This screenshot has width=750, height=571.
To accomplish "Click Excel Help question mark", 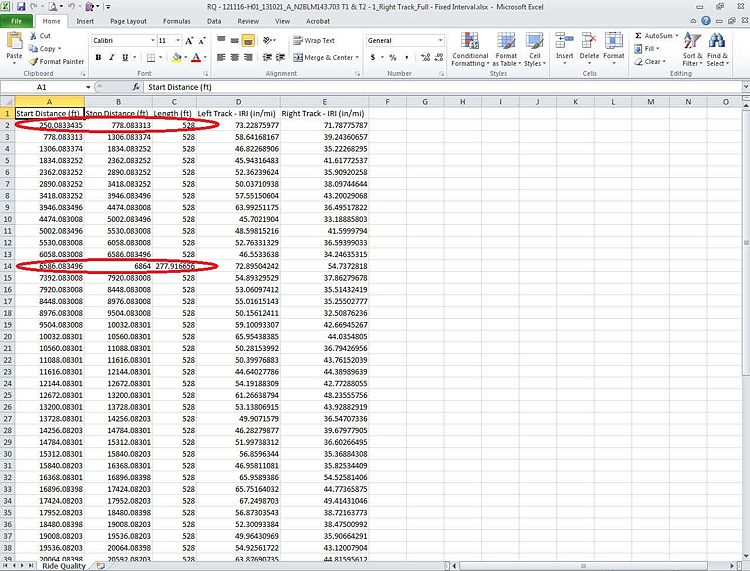I will pyautogui.click(x=706, y=21).
